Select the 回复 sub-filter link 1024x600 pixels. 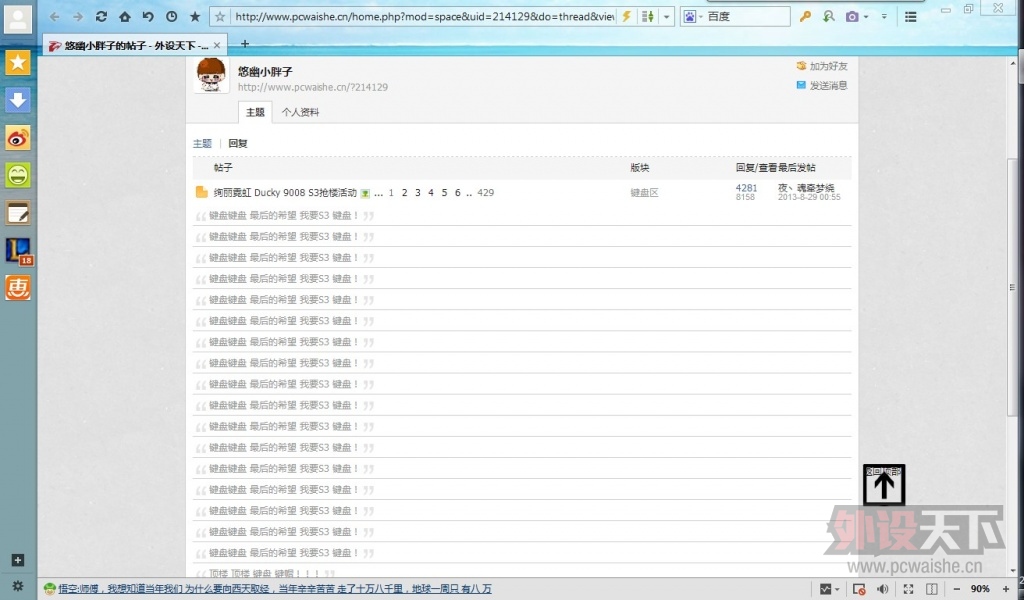(x=238, y=144)
